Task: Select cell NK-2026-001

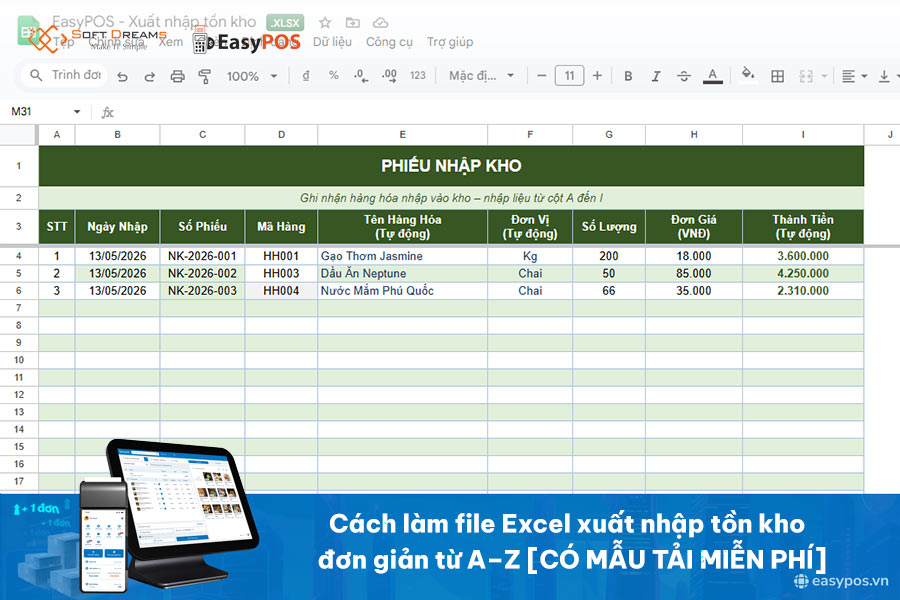Action: (x=202, y=256)
